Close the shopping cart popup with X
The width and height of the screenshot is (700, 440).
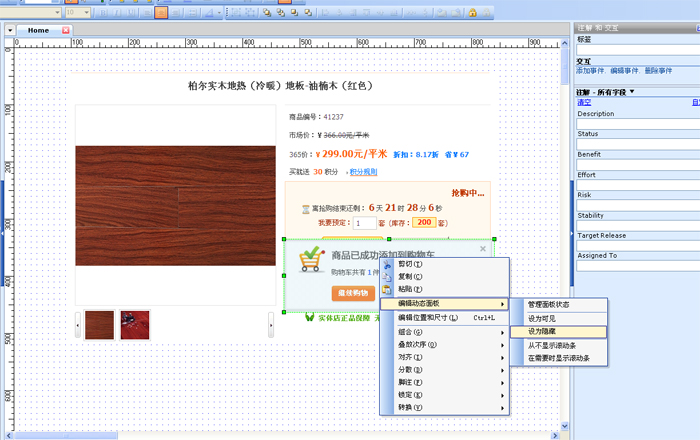coord(483,249)
